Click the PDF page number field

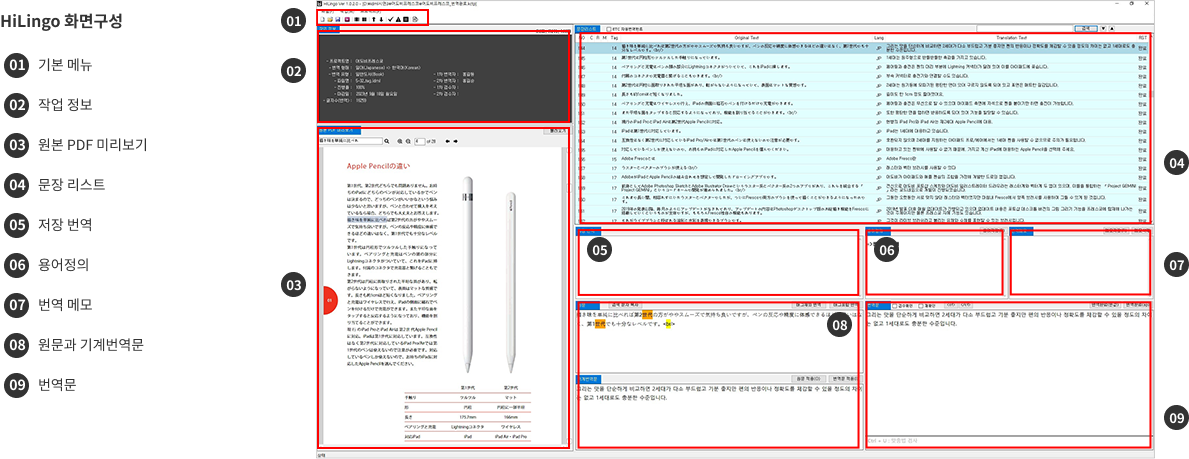[x=420, y=141]
